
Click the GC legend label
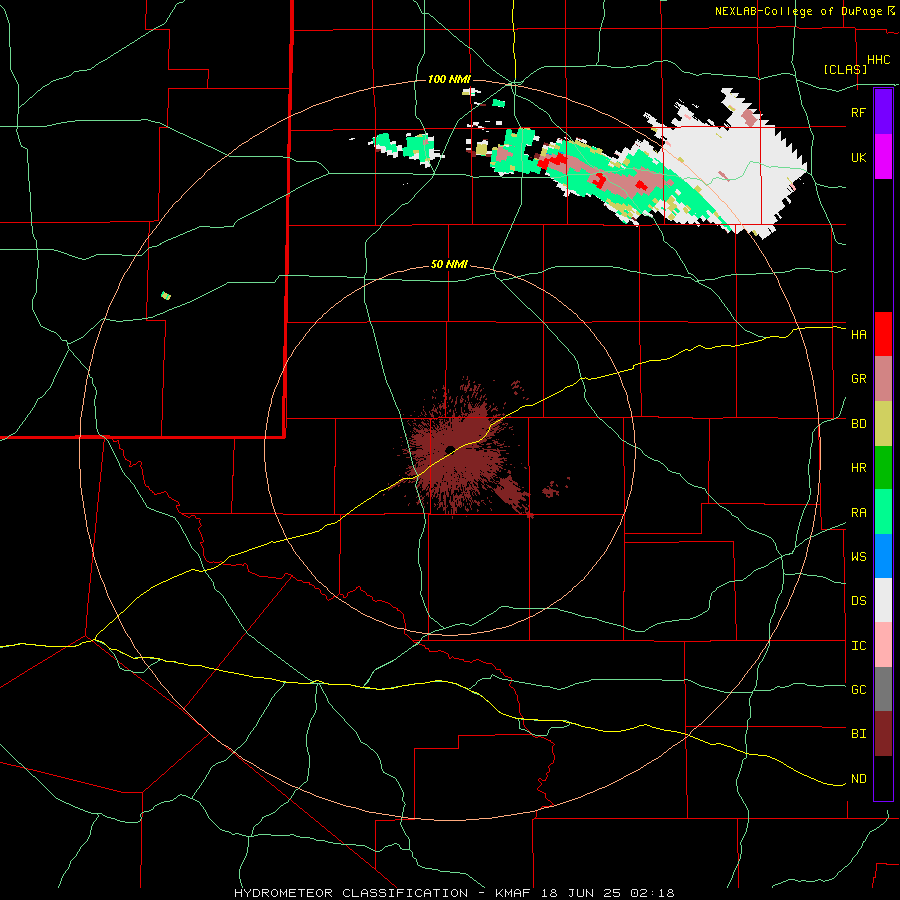point(858,690)
